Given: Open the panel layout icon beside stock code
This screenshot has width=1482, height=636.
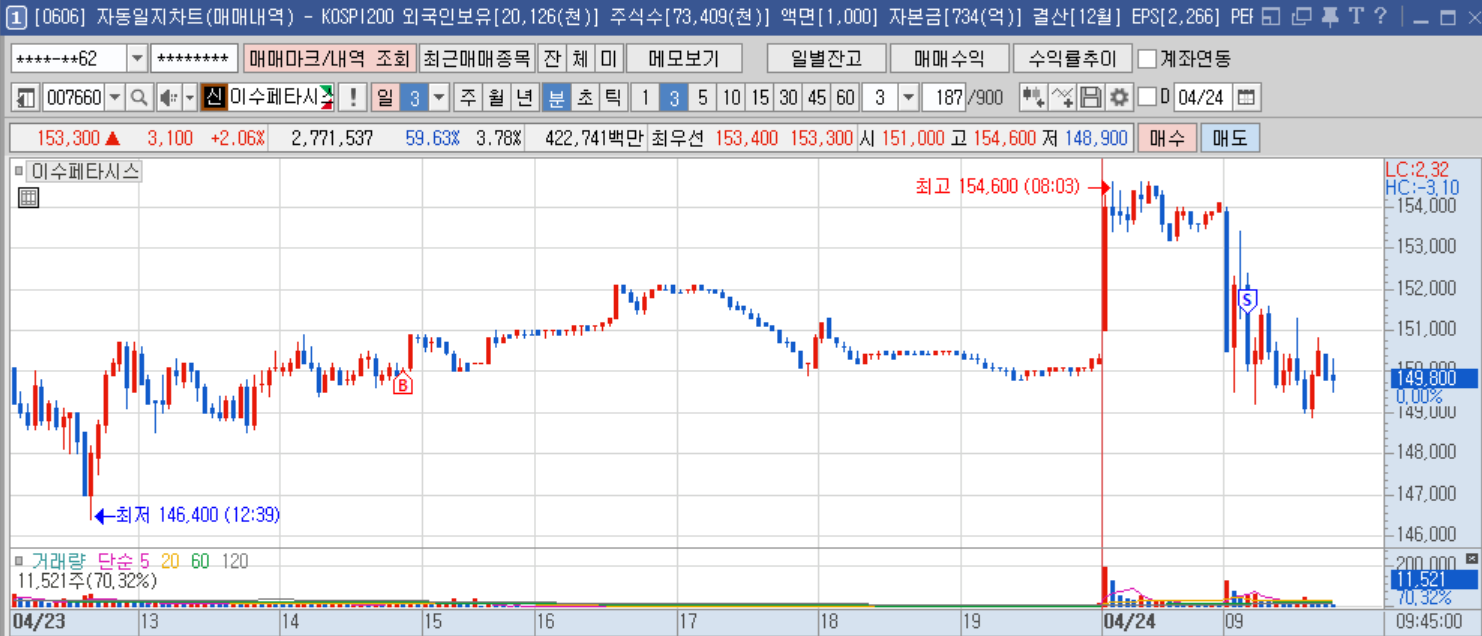Looking at the screenshot, I should (26, 98).
